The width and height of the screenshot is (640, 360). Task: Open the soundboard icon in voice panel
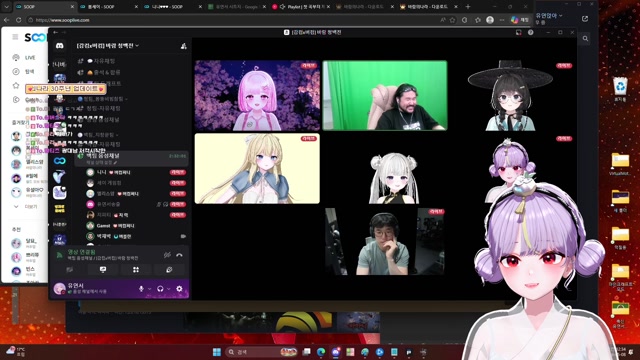point(169,270)
